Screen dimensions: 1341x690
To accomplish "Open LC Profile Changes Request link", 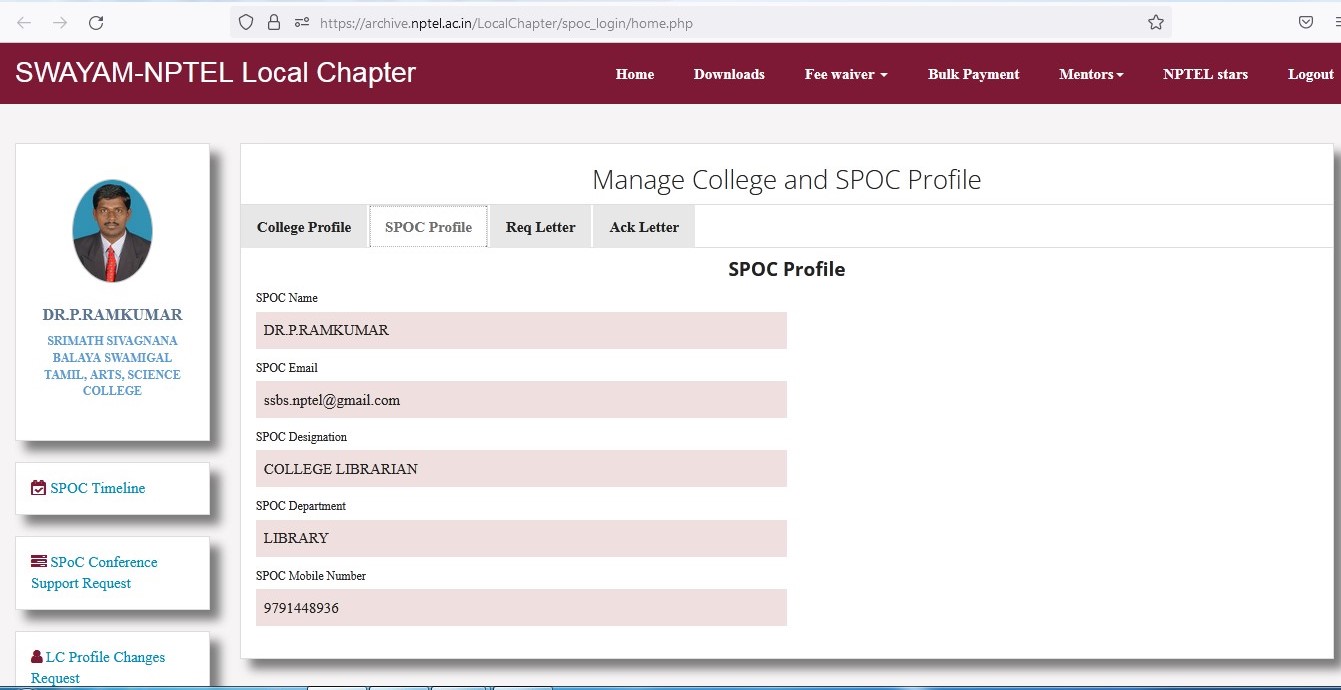I will tap(98, 667).
